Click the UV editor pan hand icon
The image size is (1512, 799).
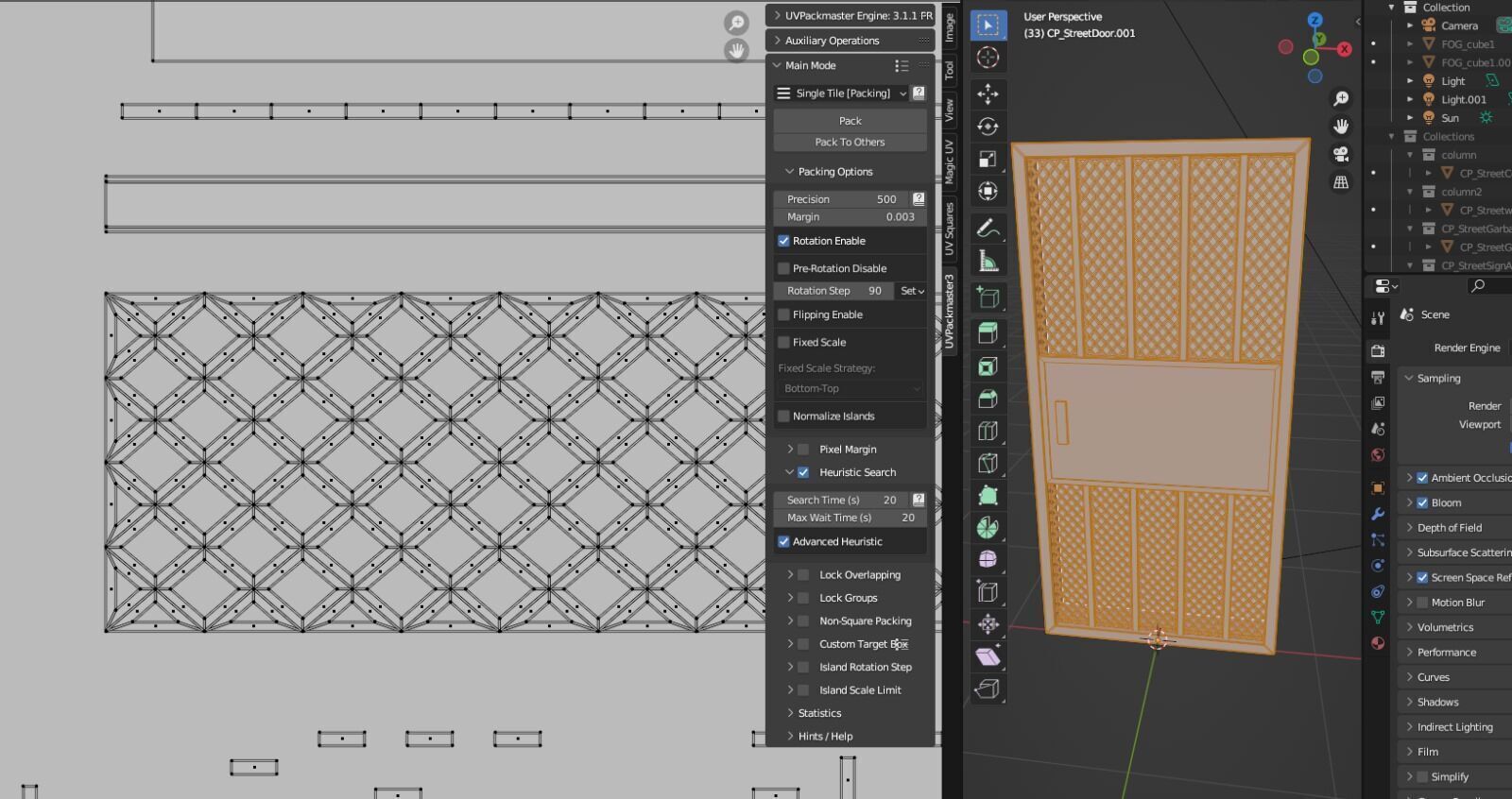(736, 50)
